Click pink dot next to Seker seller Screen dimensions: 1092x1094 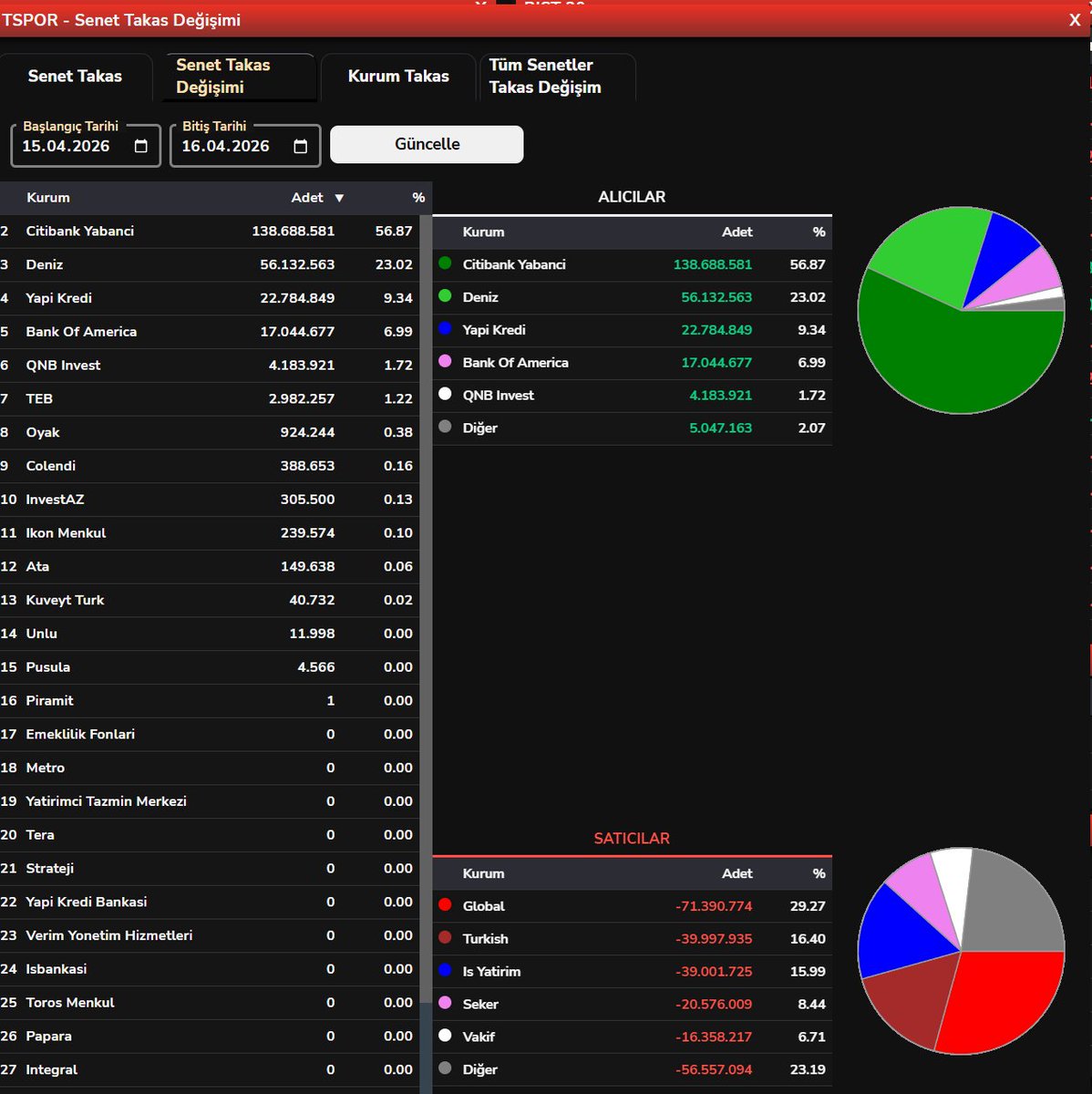[x=445, y=1003]
